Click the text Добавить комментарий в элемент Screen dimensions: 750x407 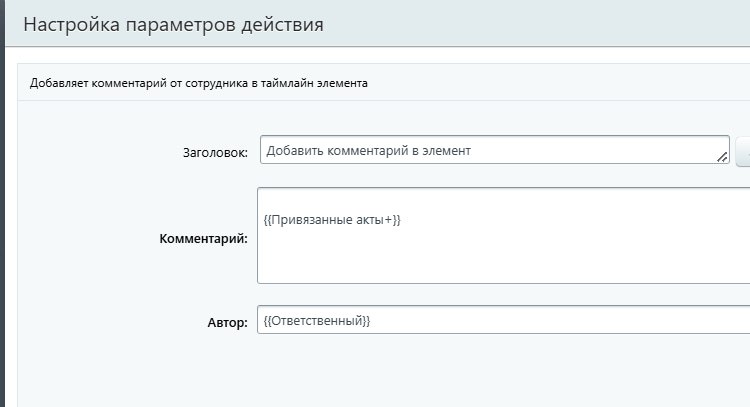coord(369,150)
